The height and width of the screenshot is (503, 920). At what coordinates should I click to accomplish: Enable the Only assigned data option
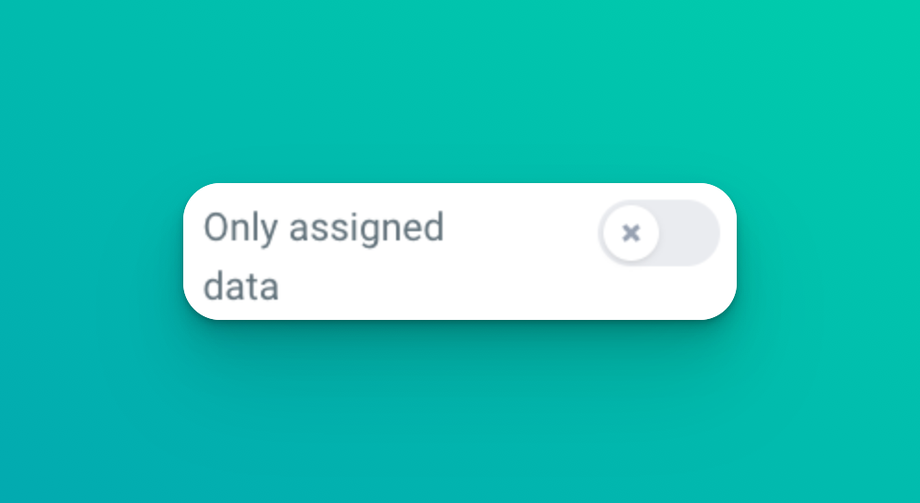click(x=659, y=233)
